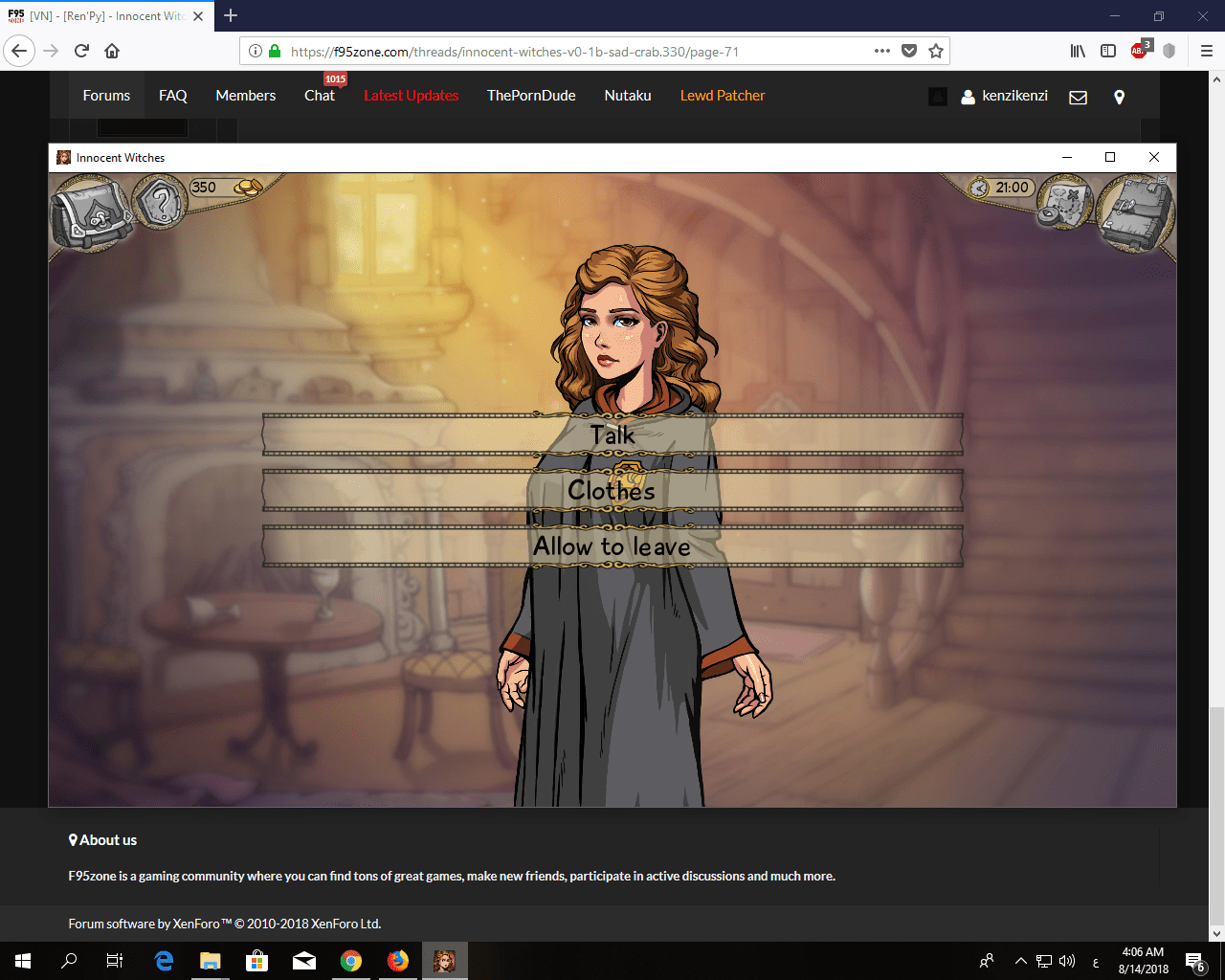Choose the Talk dialogue option

click(x=612, y=435)
